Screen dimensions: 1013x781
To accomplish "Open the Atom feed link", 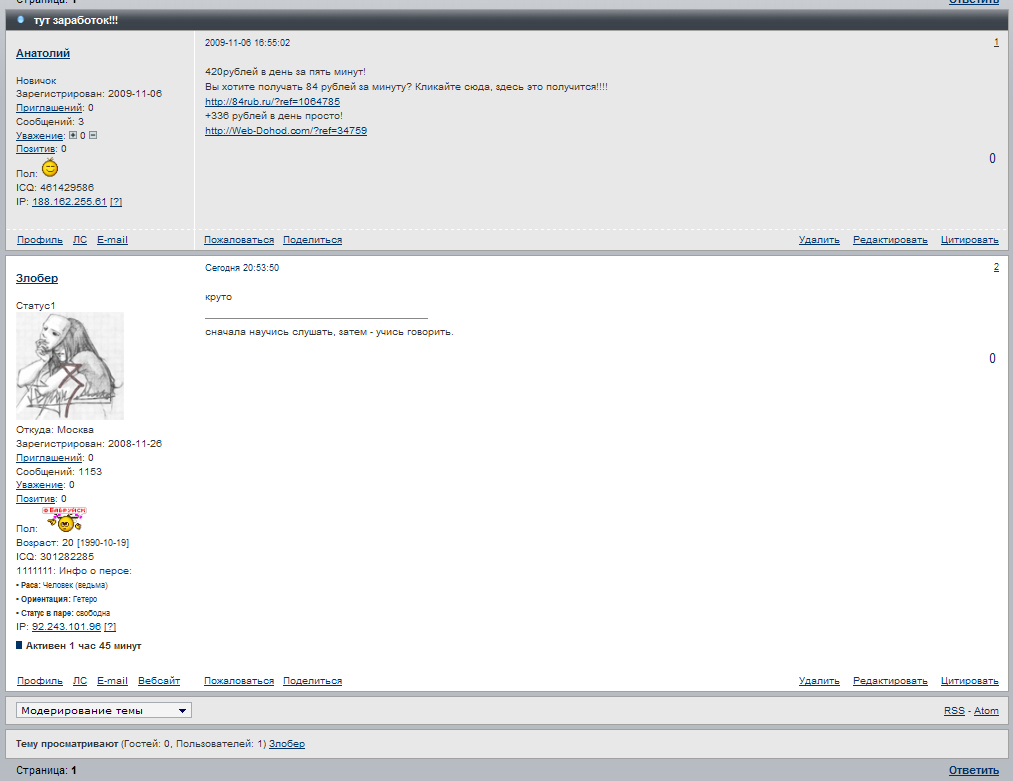I will (987, 711).
